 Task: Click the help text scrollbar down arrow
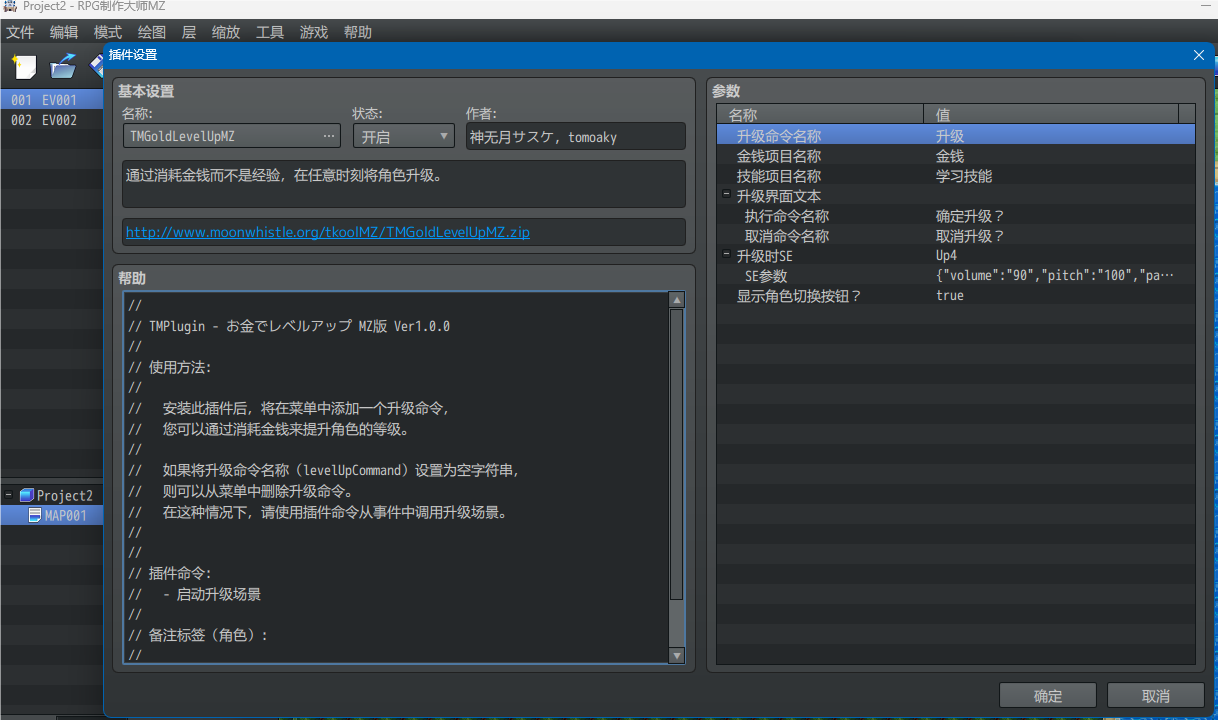(x=677, y=656)
